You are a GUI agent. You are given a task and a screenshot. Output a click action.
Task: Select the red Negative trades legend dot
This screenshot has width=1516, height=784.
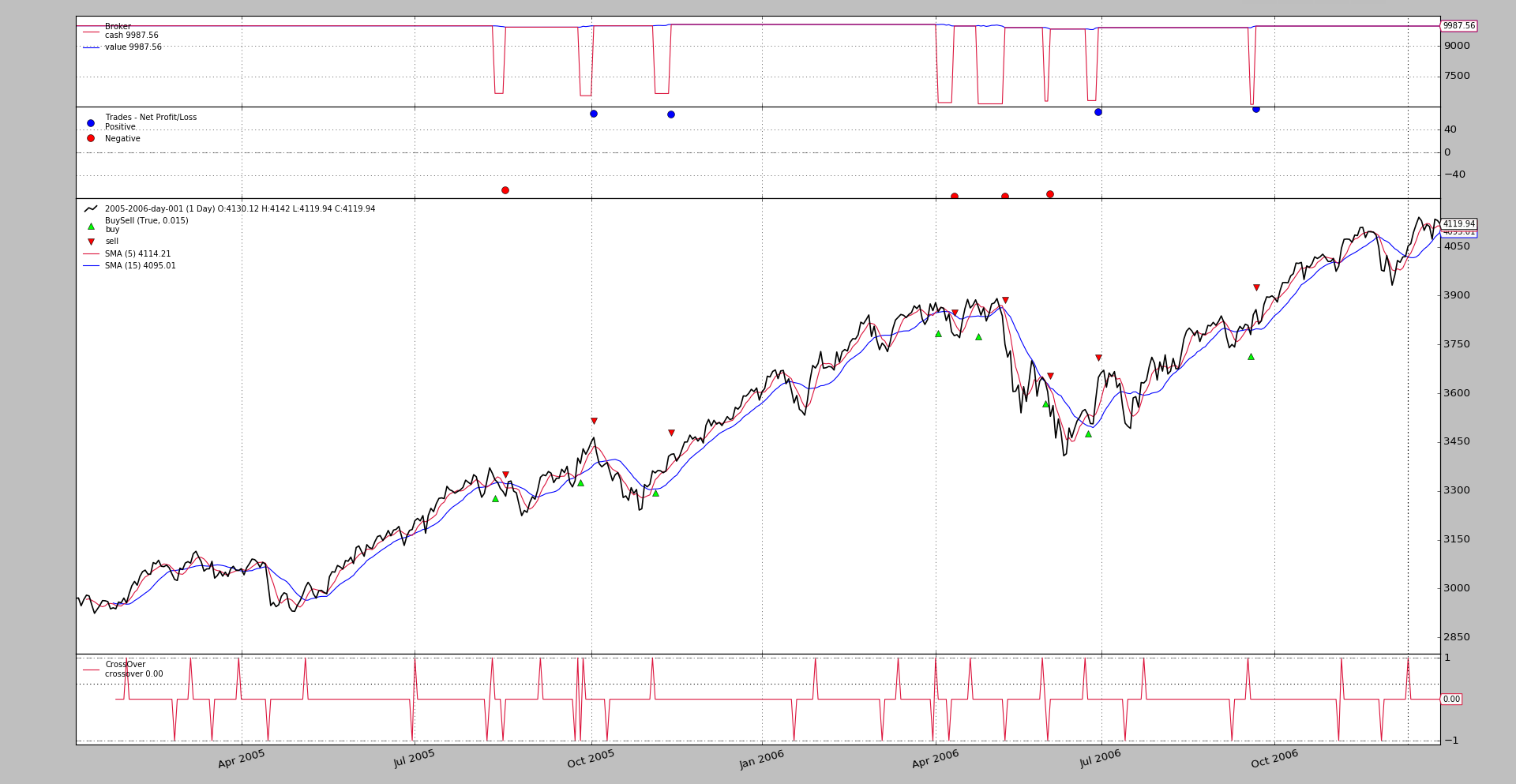point(91,138)
